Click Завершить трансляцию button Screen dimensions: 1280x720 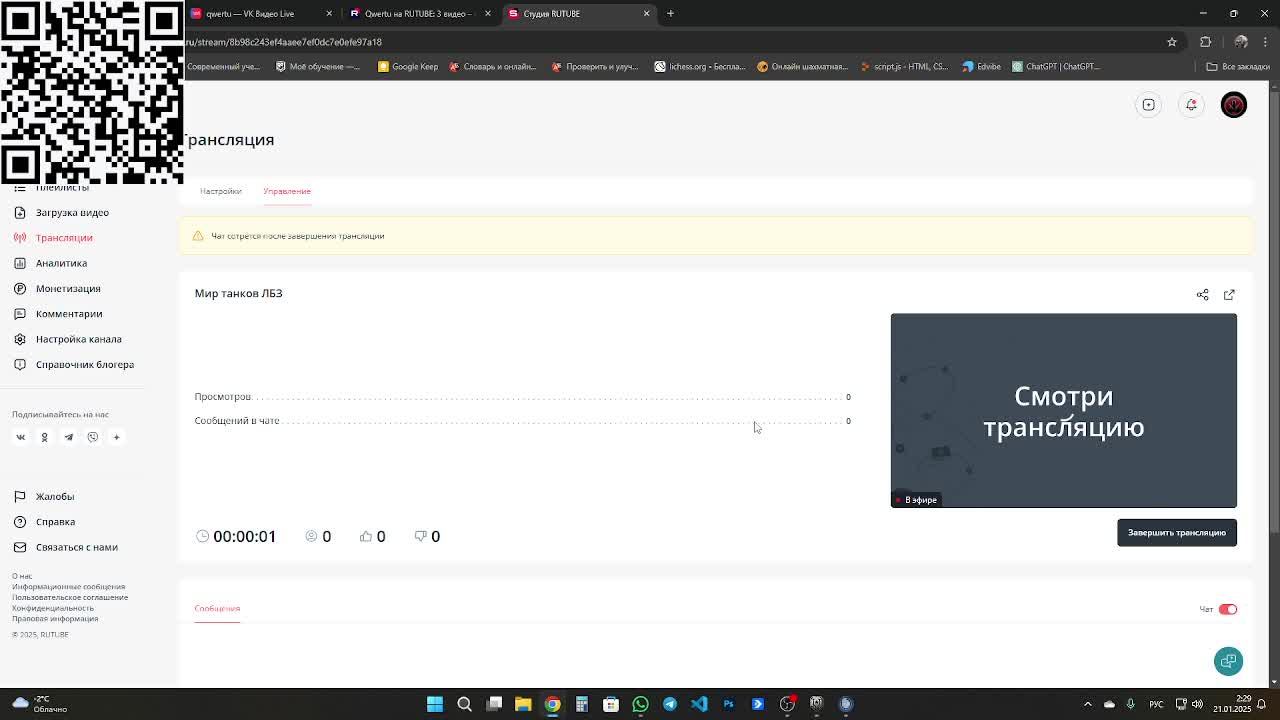(1177, 532)
